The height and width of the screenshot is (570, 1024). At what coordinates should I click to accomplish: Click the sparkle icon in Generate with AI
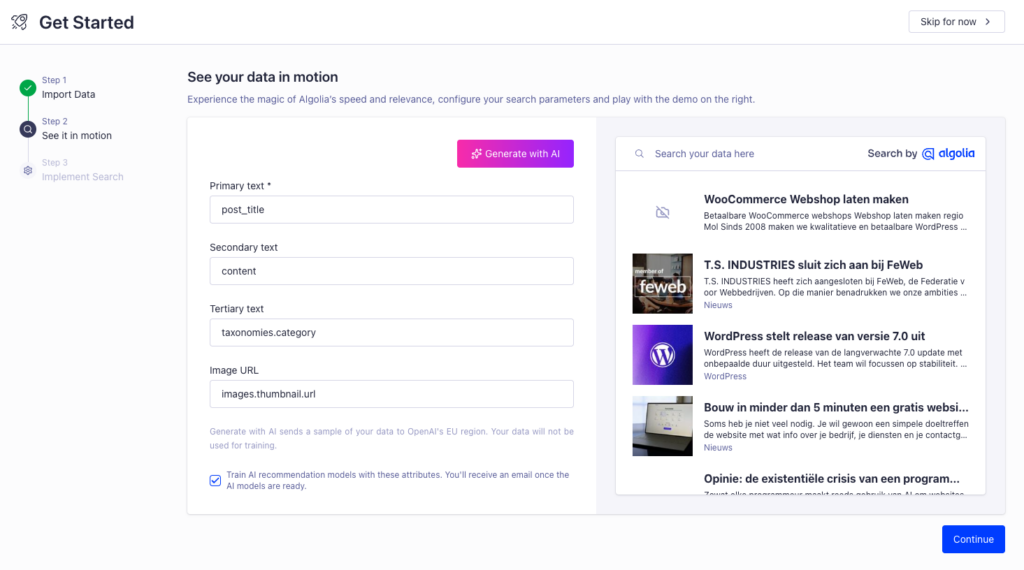click(x=476, y=154)
